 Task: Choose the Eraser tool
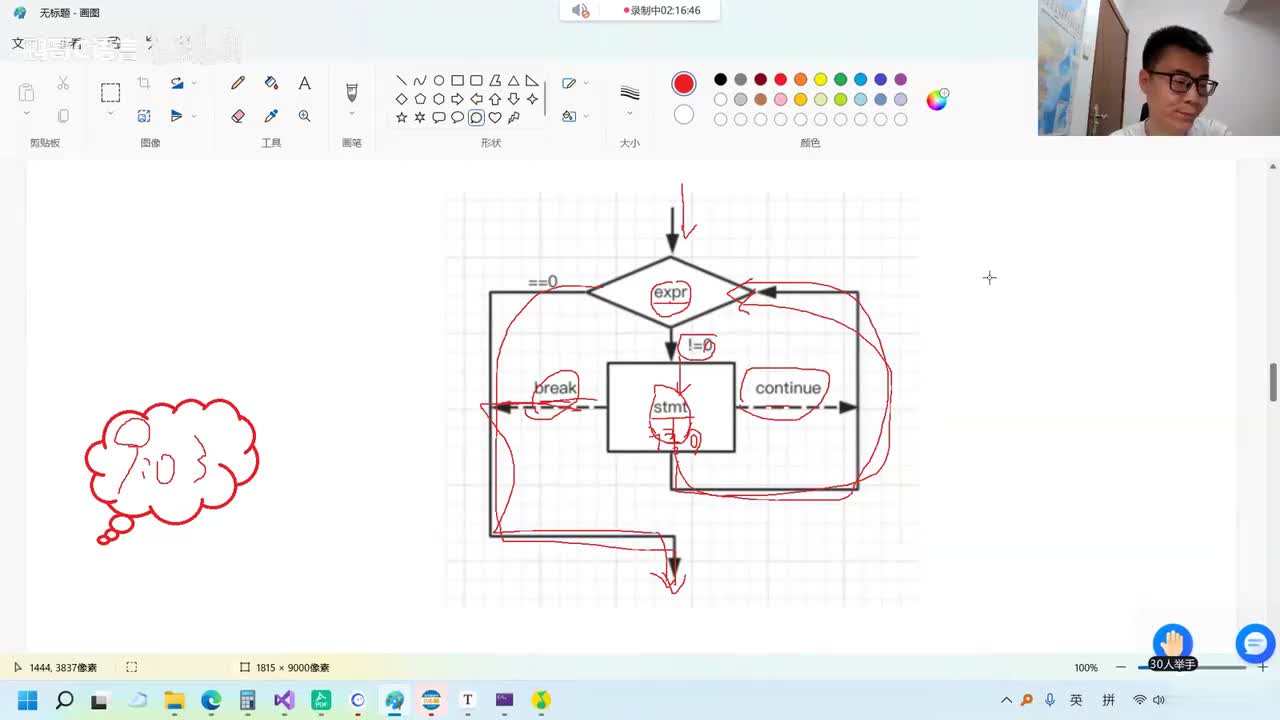click(238, 116)
